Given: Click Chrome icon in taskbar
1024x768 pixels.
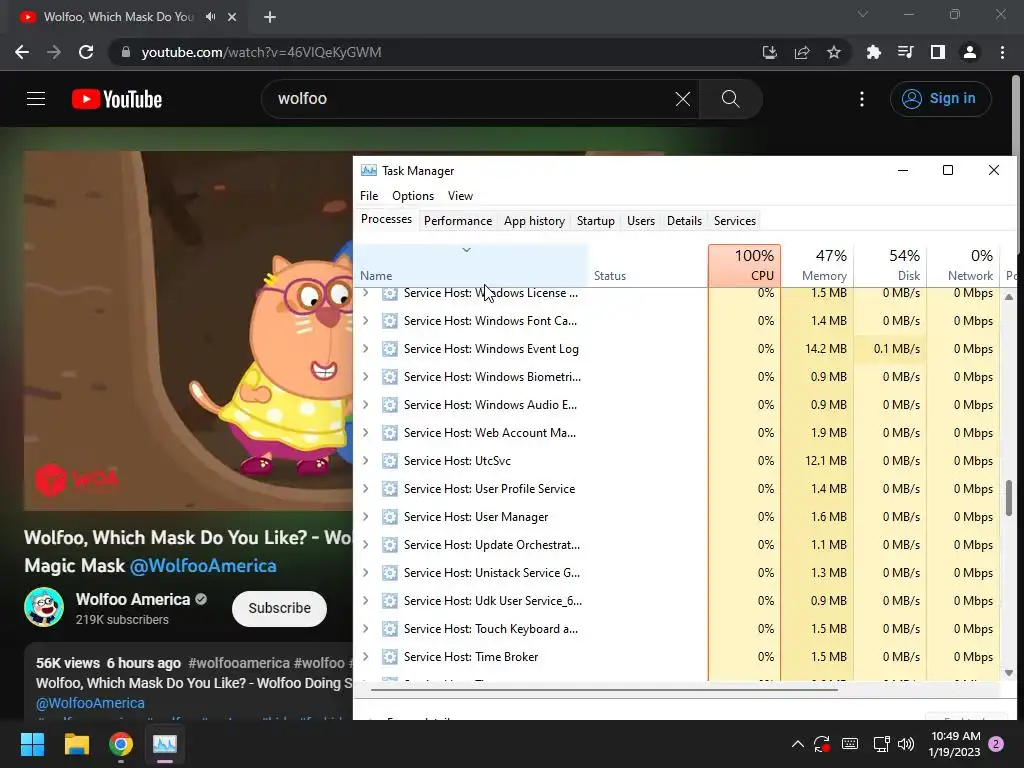Looking at the screenshot, I should [121, 744].
